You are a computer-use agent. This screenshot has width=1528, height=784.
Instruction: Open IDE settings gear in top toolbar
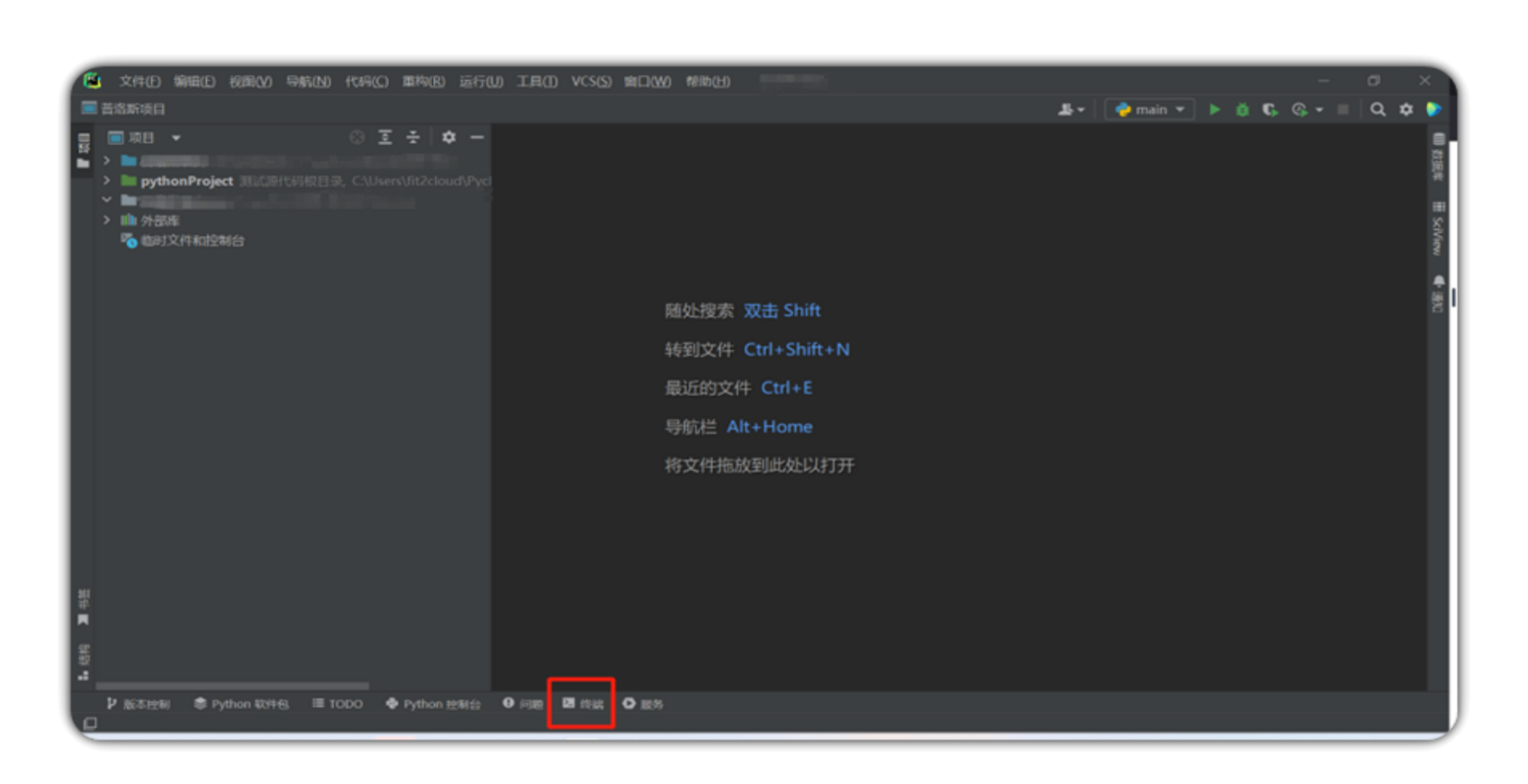tap(1406, 110)
